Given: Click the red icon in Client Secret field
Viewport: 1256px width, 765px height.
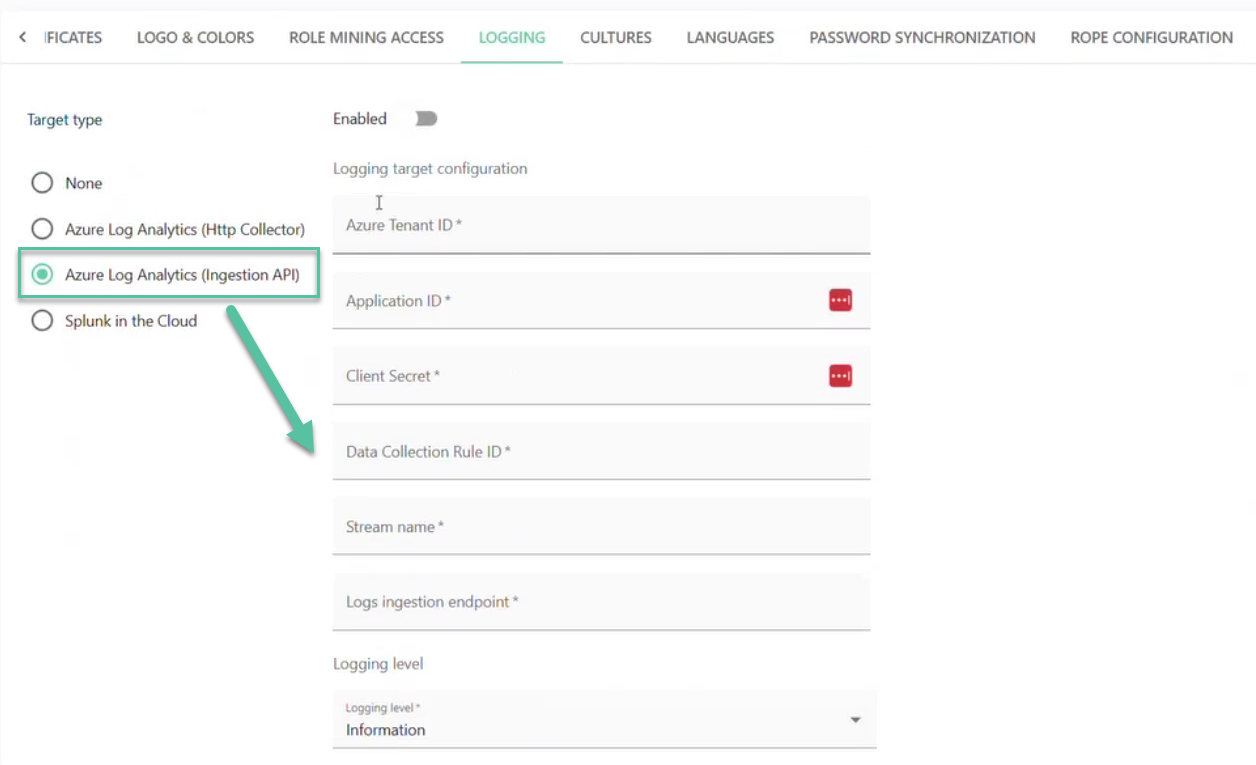Looking at the screenshot, I should 840,375.
